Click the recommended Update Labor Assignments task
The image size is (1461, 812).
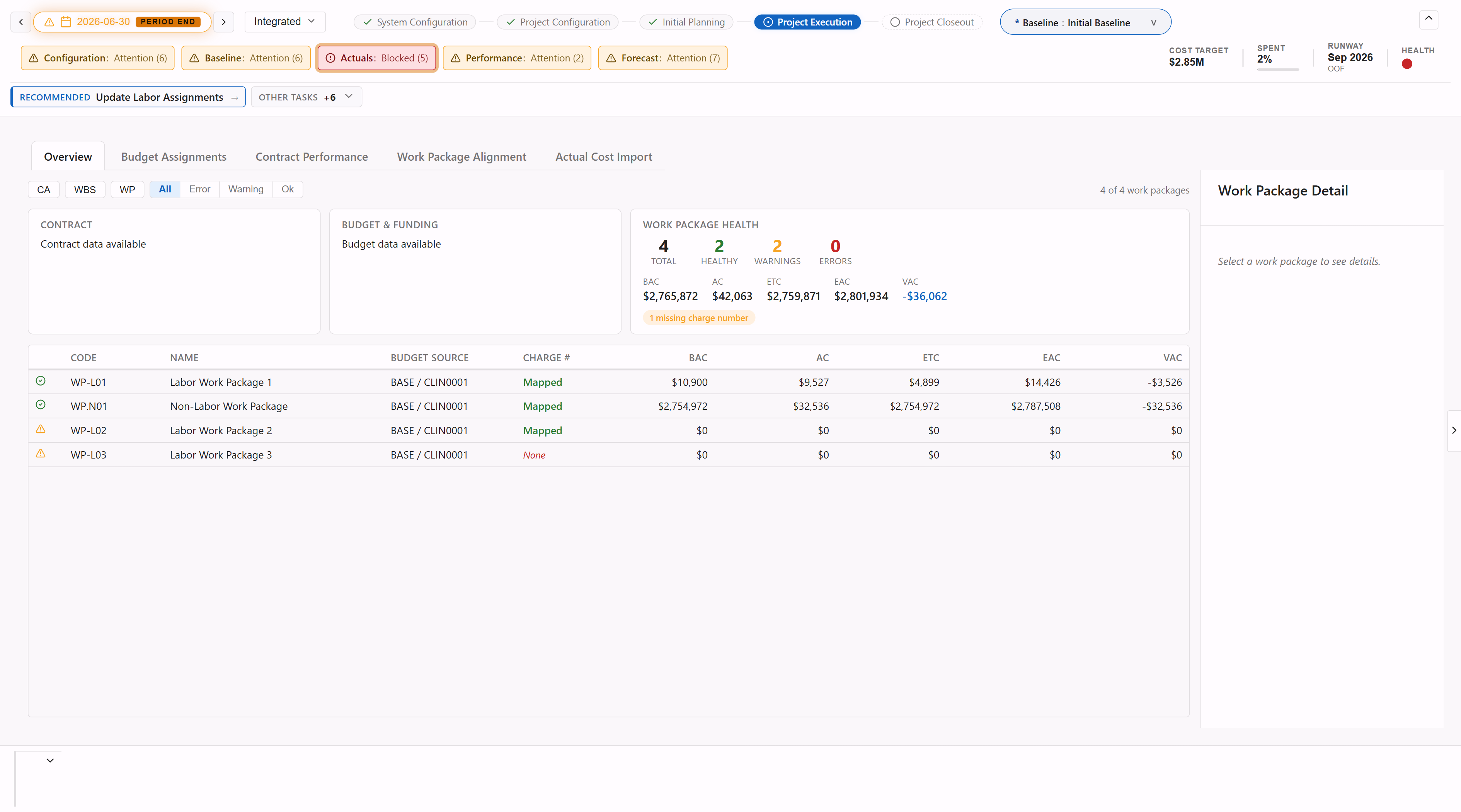point(129,97)
